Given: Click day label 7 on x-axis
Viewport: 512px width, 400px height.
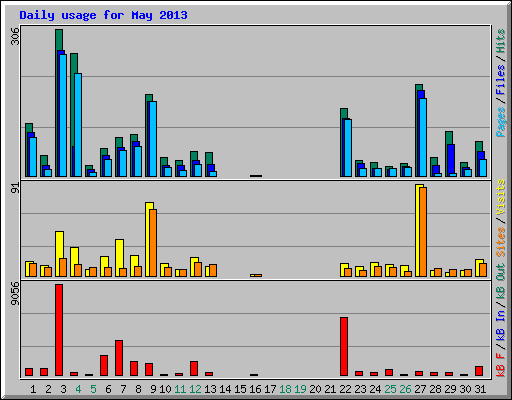Looking at the screenshot, I should pyautogui.click(x=123, y=389).
